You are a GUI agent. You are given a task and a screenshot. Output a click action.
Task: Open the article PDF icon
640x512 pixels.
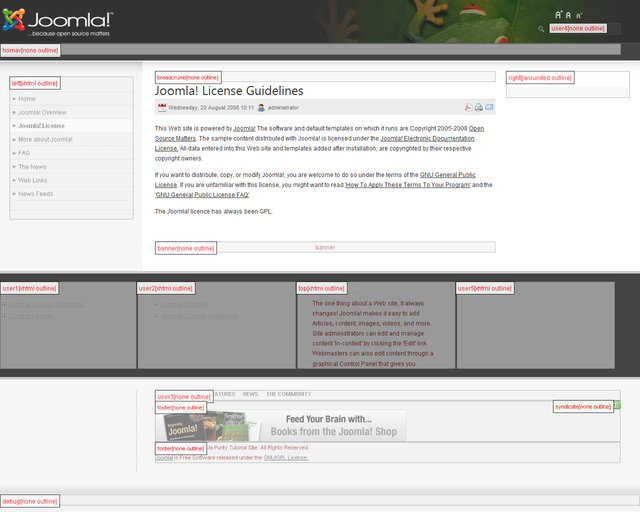[x=468, y=107]
